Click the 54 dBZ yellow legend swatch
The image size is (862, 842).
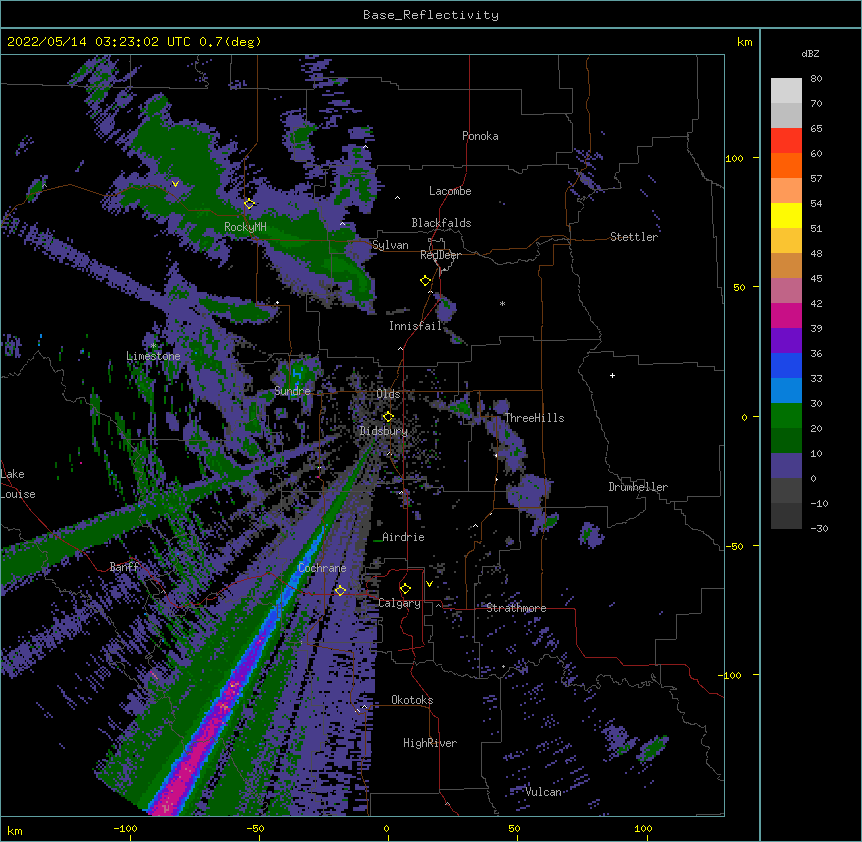pos(786,215)
